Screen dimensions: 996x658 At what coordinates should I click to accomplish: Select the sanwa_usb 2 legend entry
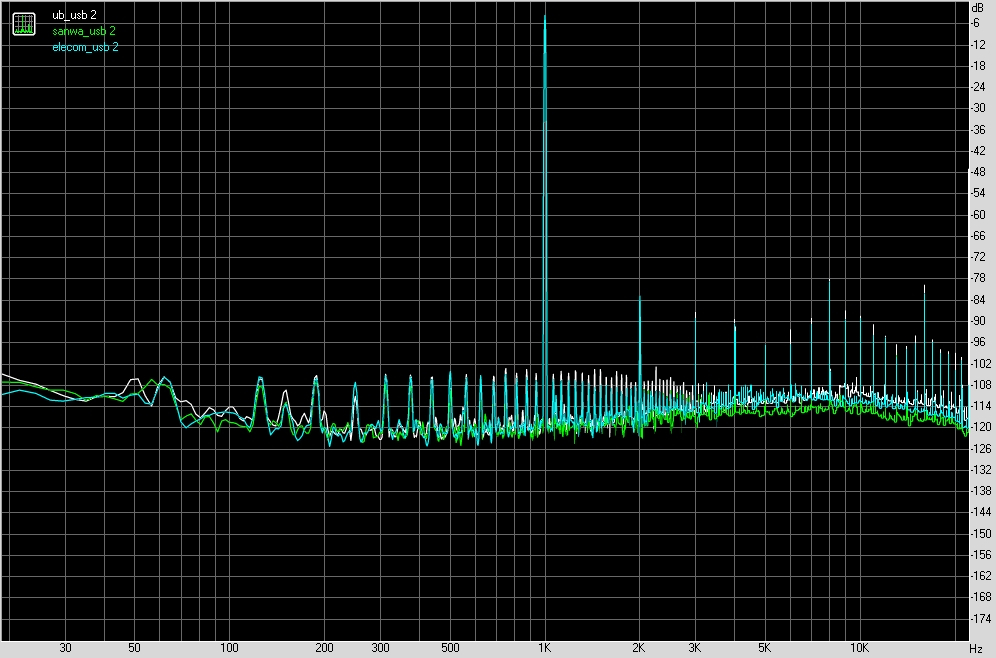coord(84,30)
